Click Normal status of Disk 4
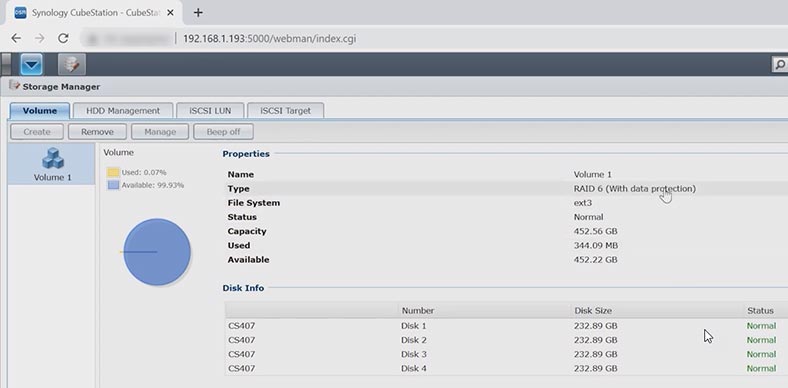This screenshot has width=788, height=388. [x=761, y=368]
